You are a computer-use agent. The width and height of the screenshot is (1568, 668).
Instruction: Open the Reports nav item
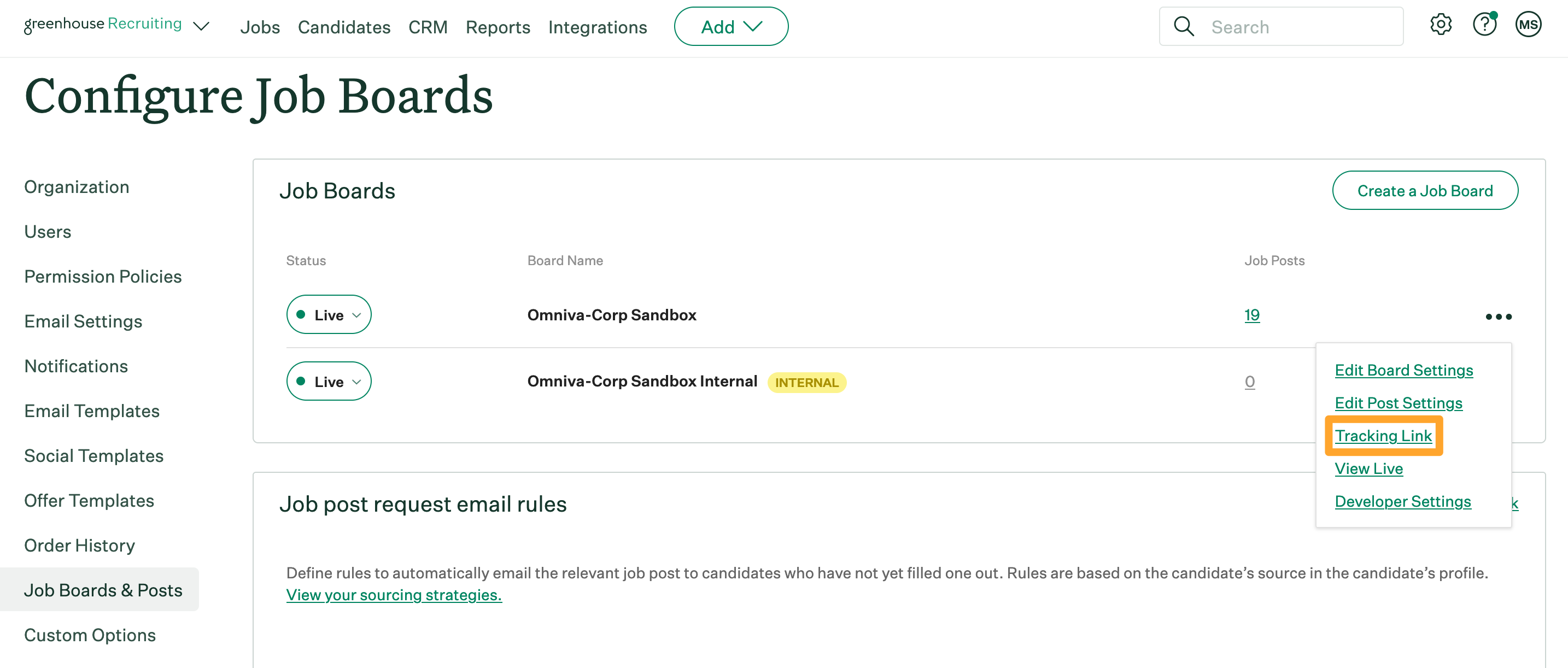click(x=498, y=27)
